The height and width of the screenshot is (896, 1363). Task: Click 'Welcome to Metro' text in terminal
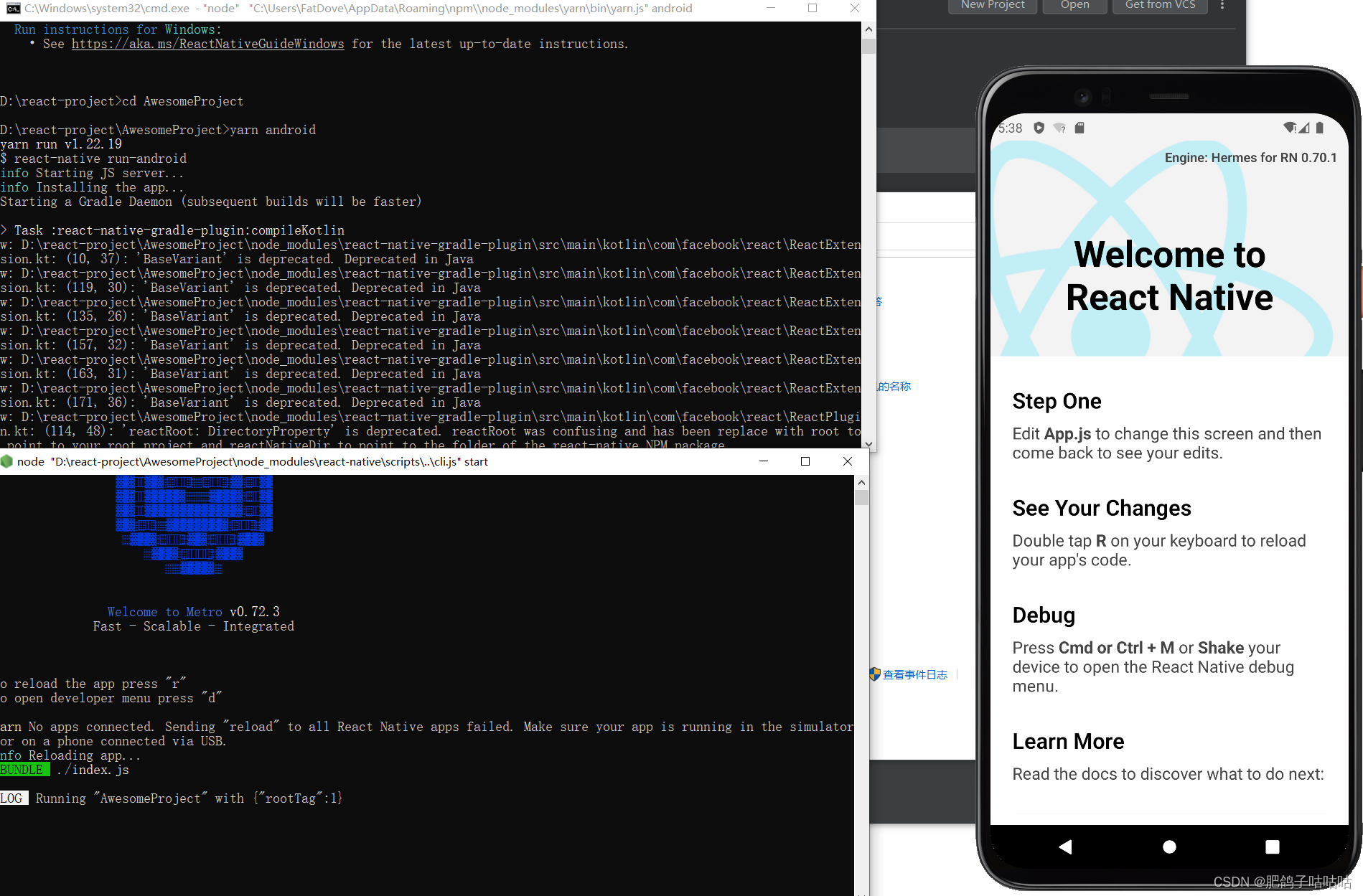(x=164, y=612)
